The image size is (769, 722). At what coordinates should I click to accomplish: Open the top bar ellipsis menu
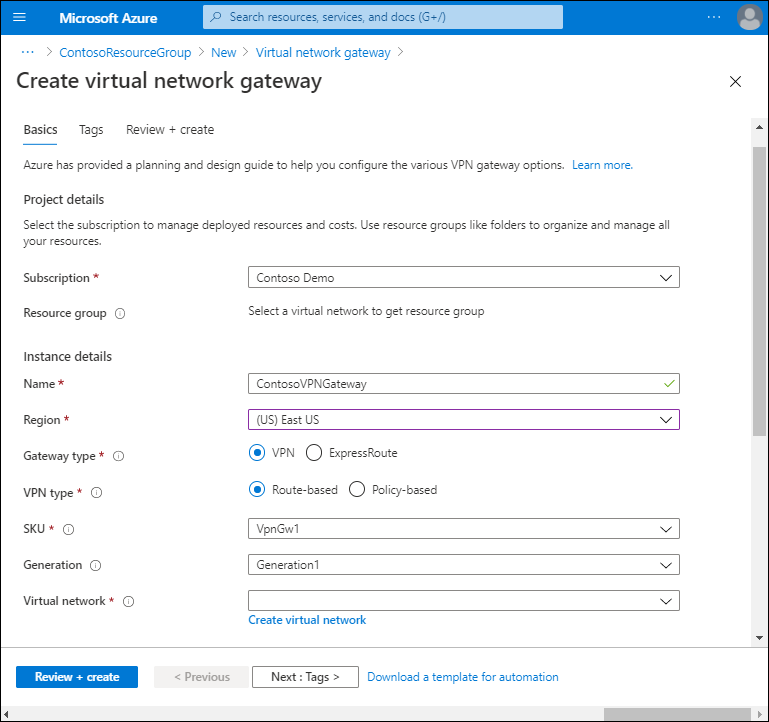point(714,18)
